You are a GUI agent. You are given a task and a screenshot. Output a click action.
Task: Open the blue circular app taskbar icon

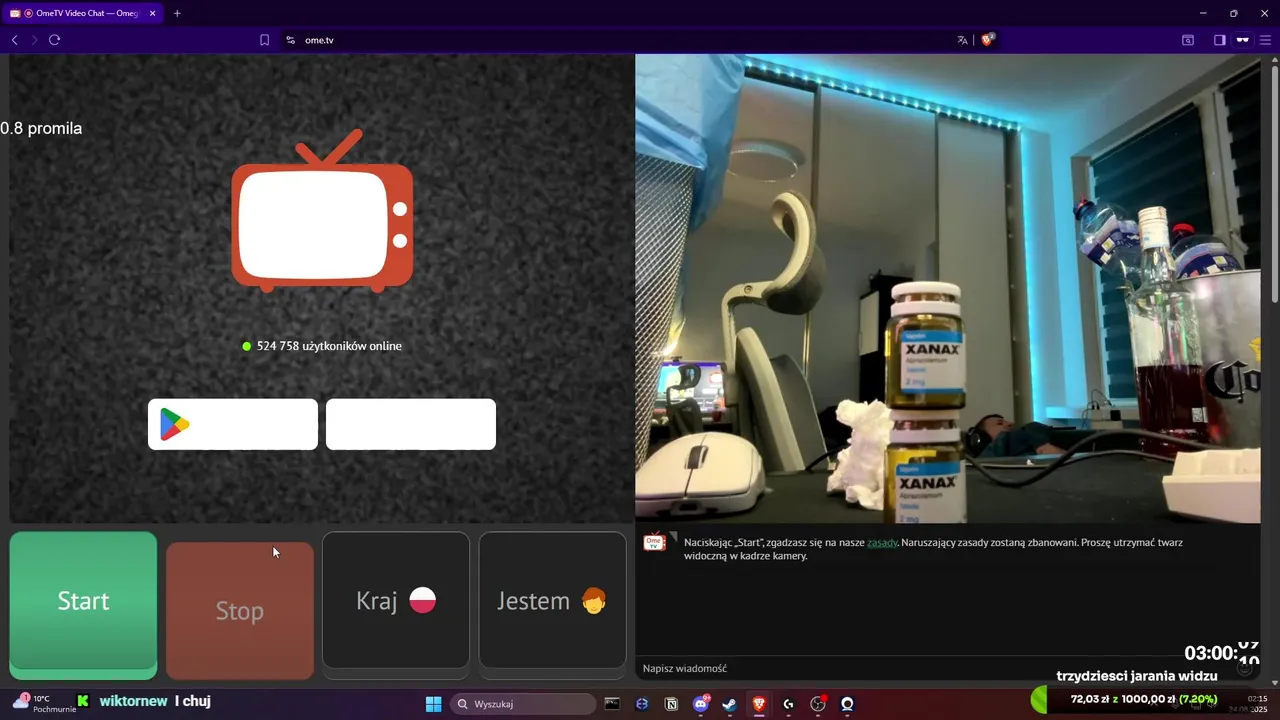642,704
